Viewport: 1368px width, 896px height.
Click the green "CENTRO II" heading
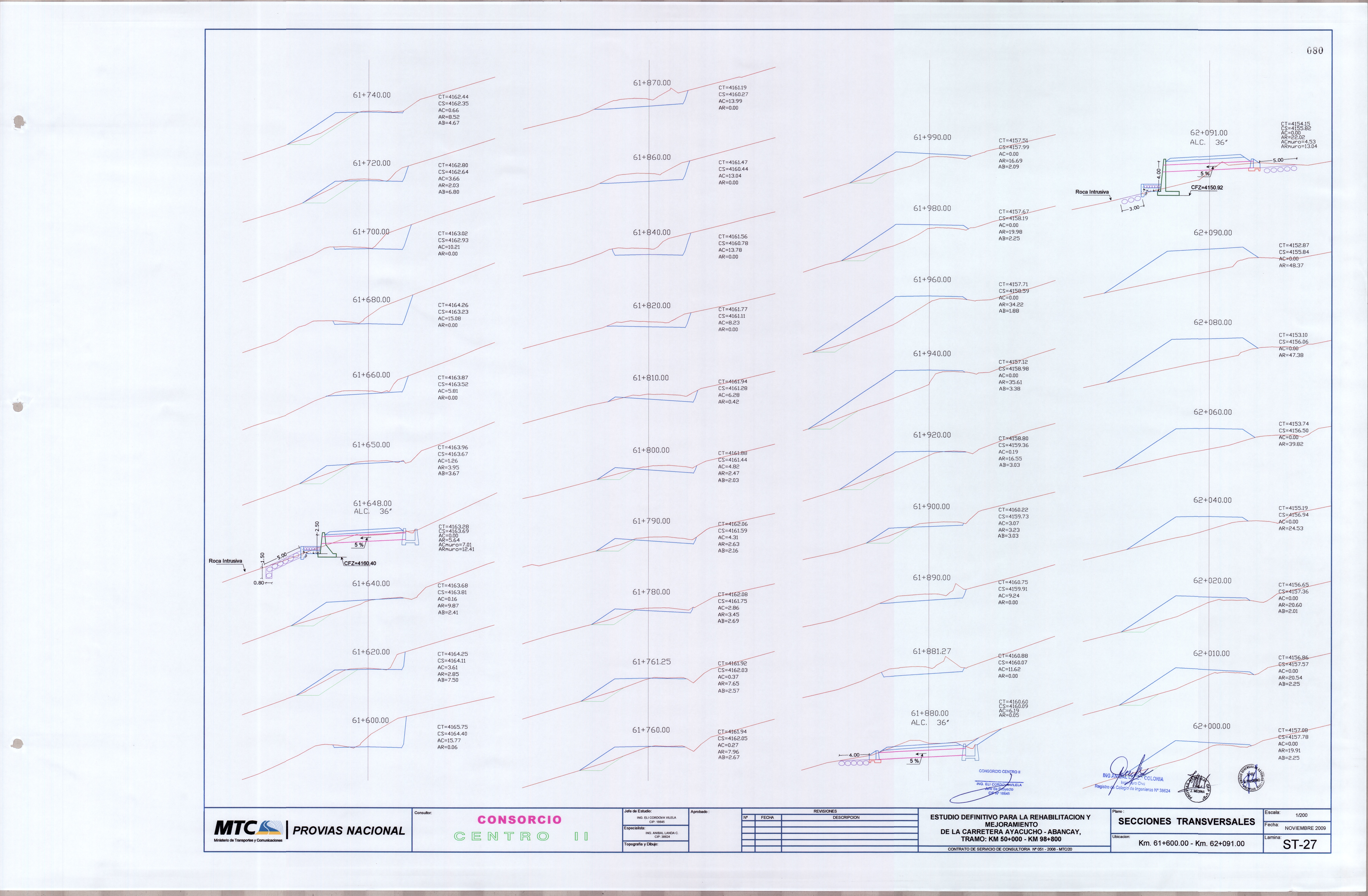point(521,836)
